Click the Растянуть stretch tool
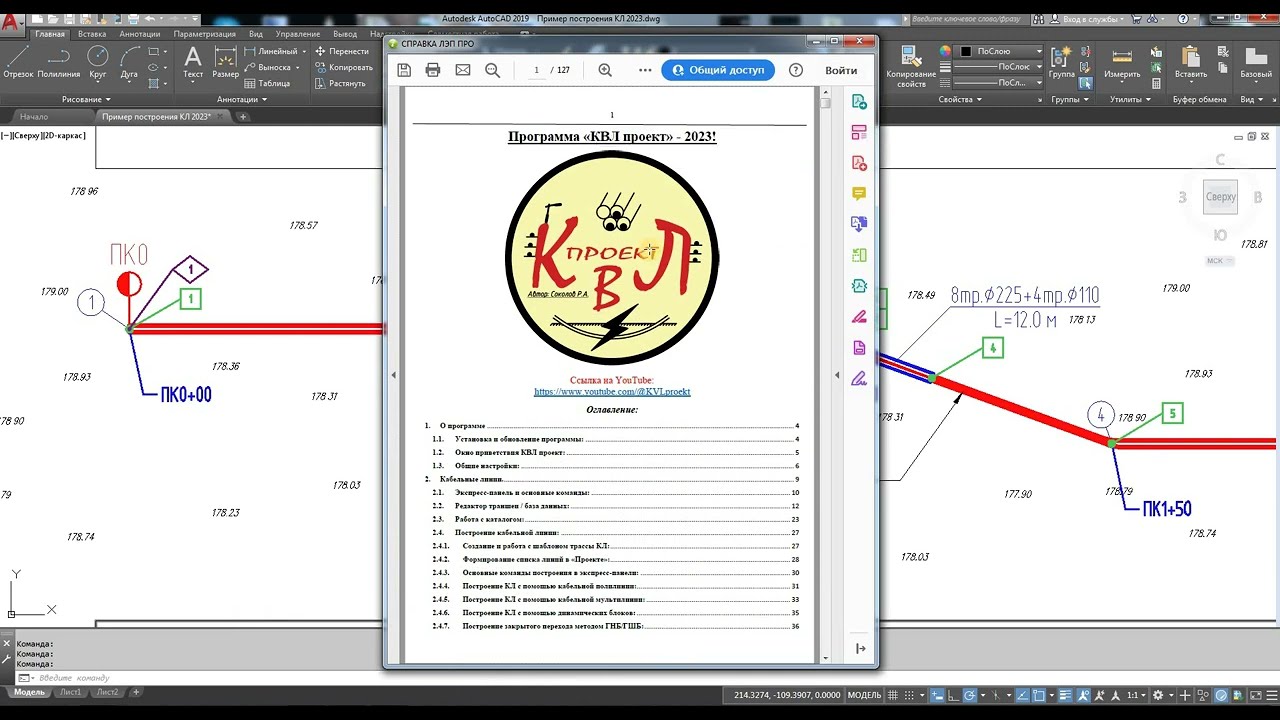The image size is (1280, 720). click(x=341, y=84)
